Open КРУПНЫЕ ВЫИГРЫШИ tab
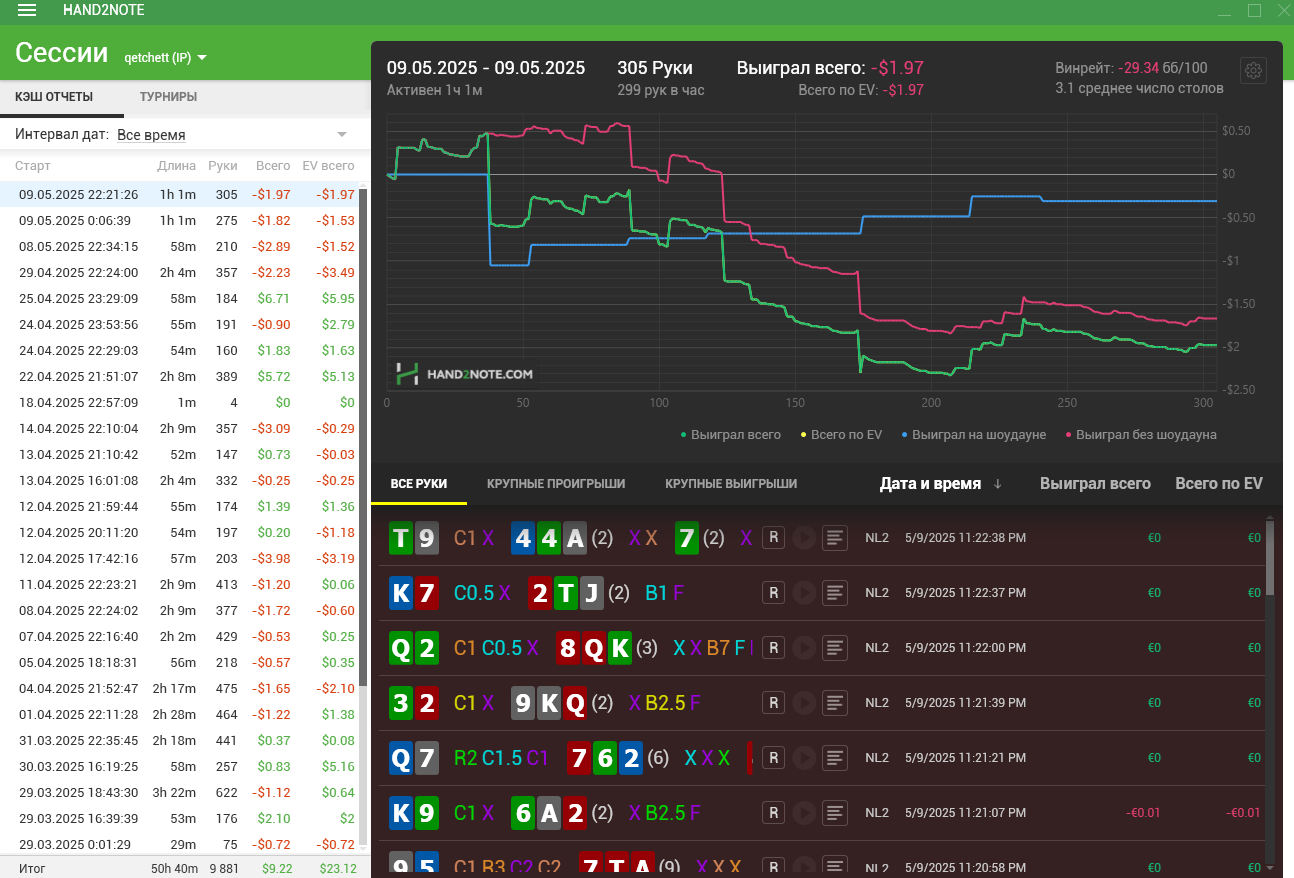The image size is (1294, 878). click(731, 484)
